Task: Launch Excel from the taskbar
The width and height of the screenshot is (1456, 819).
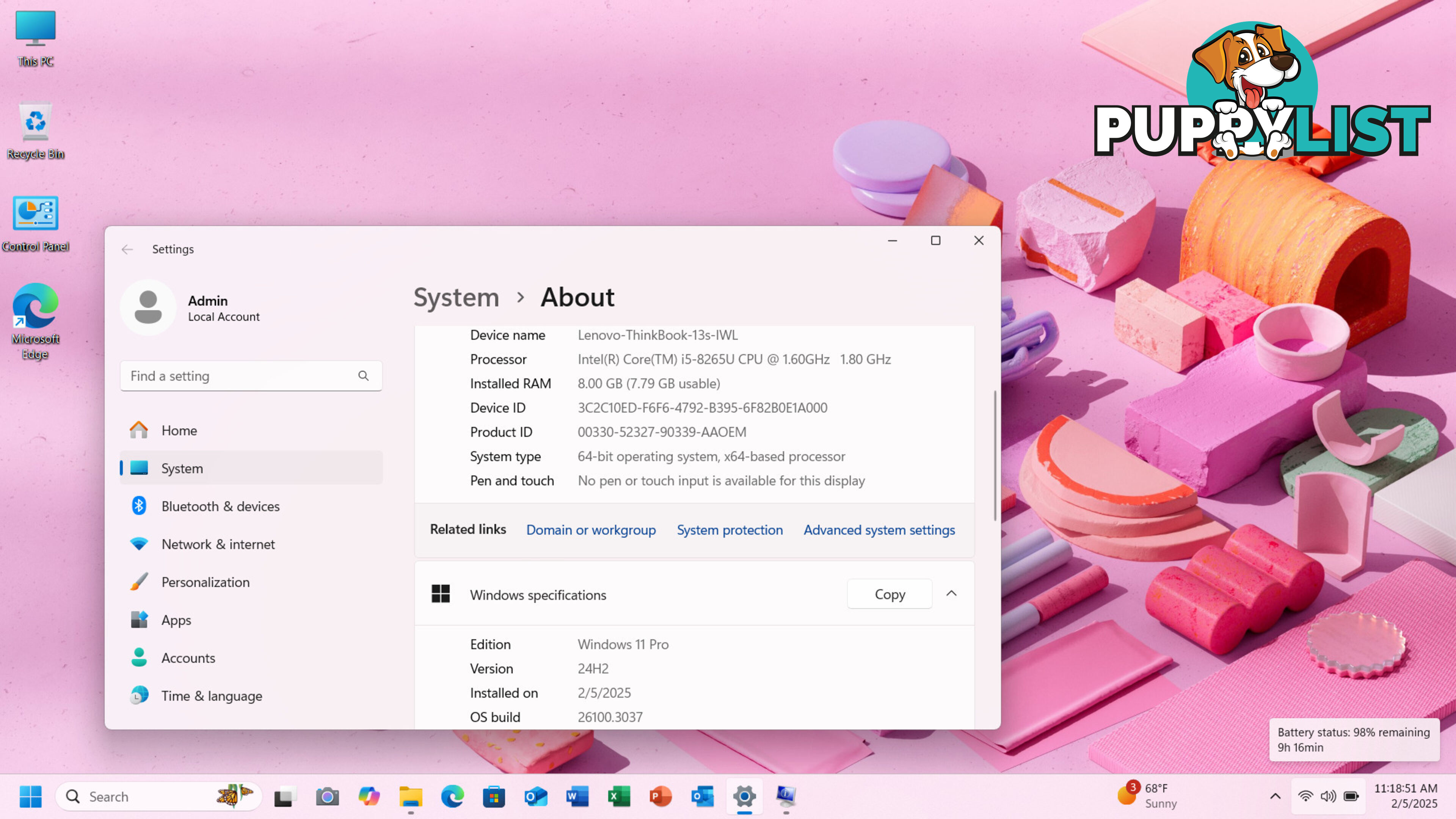Action: (619, 796)
